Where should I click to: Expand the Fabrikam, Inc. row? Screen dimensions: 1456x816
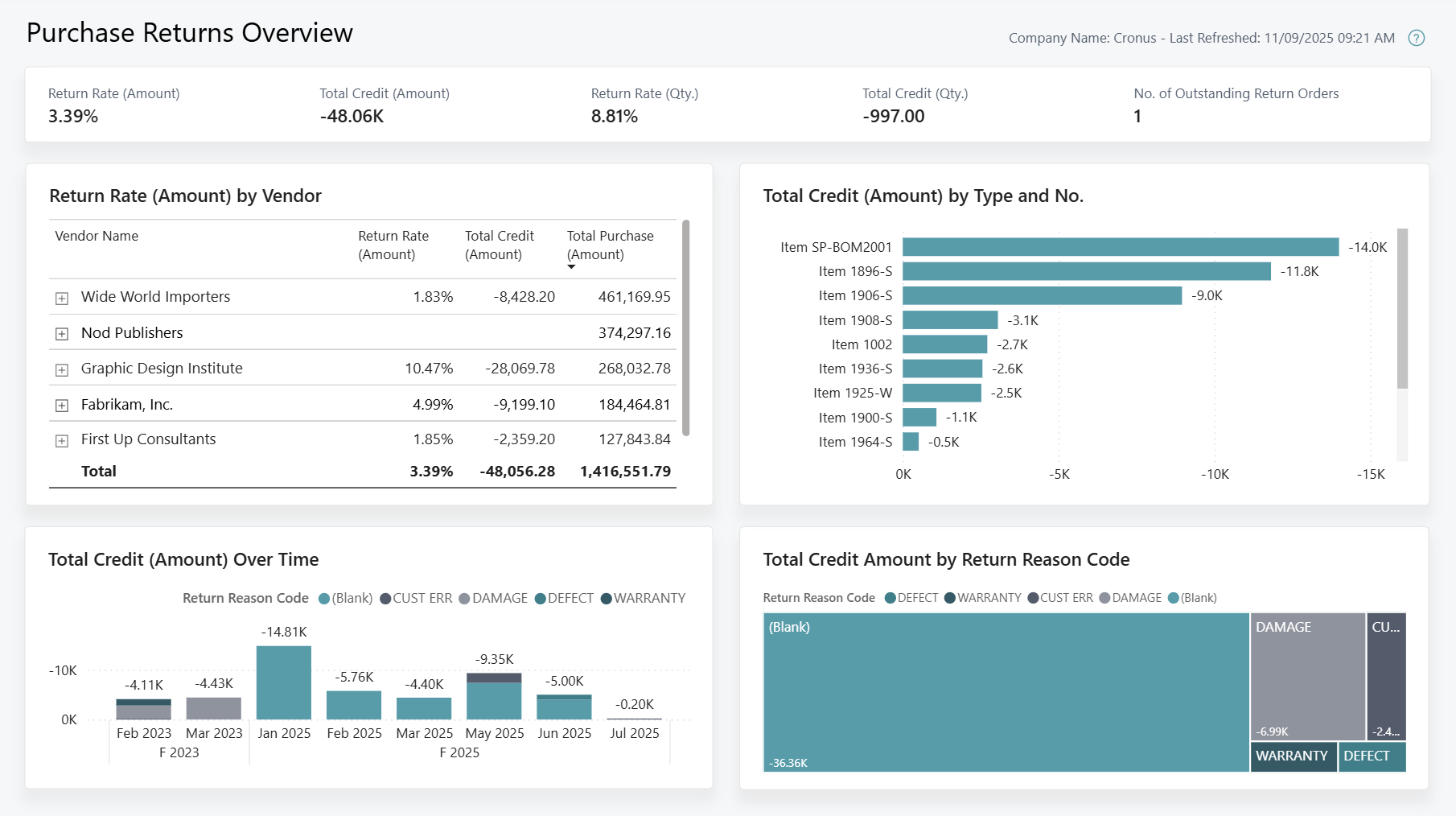(62, 404)
